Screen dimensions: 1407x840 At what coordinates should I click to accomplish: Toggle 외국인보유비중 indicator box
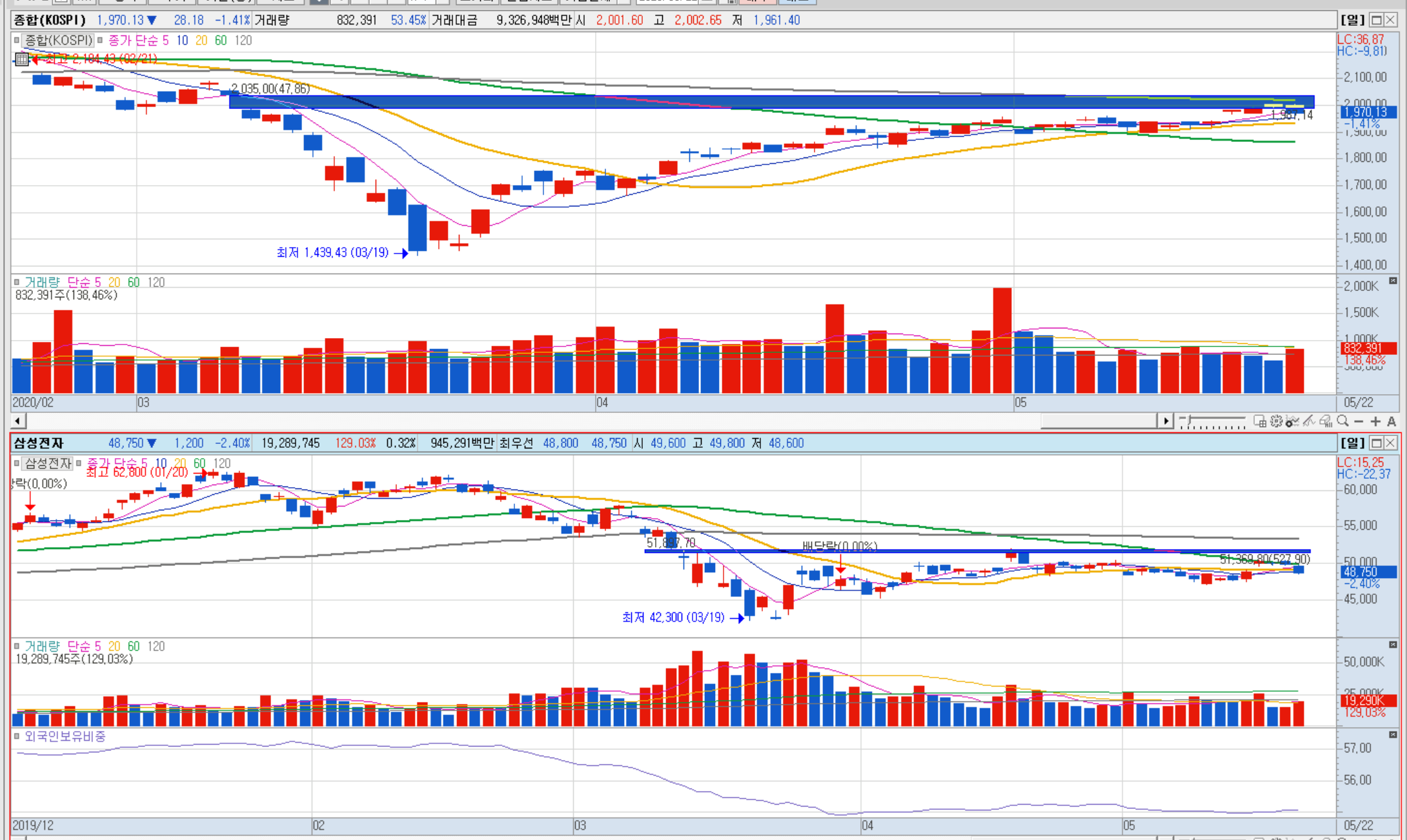(17, 735)
